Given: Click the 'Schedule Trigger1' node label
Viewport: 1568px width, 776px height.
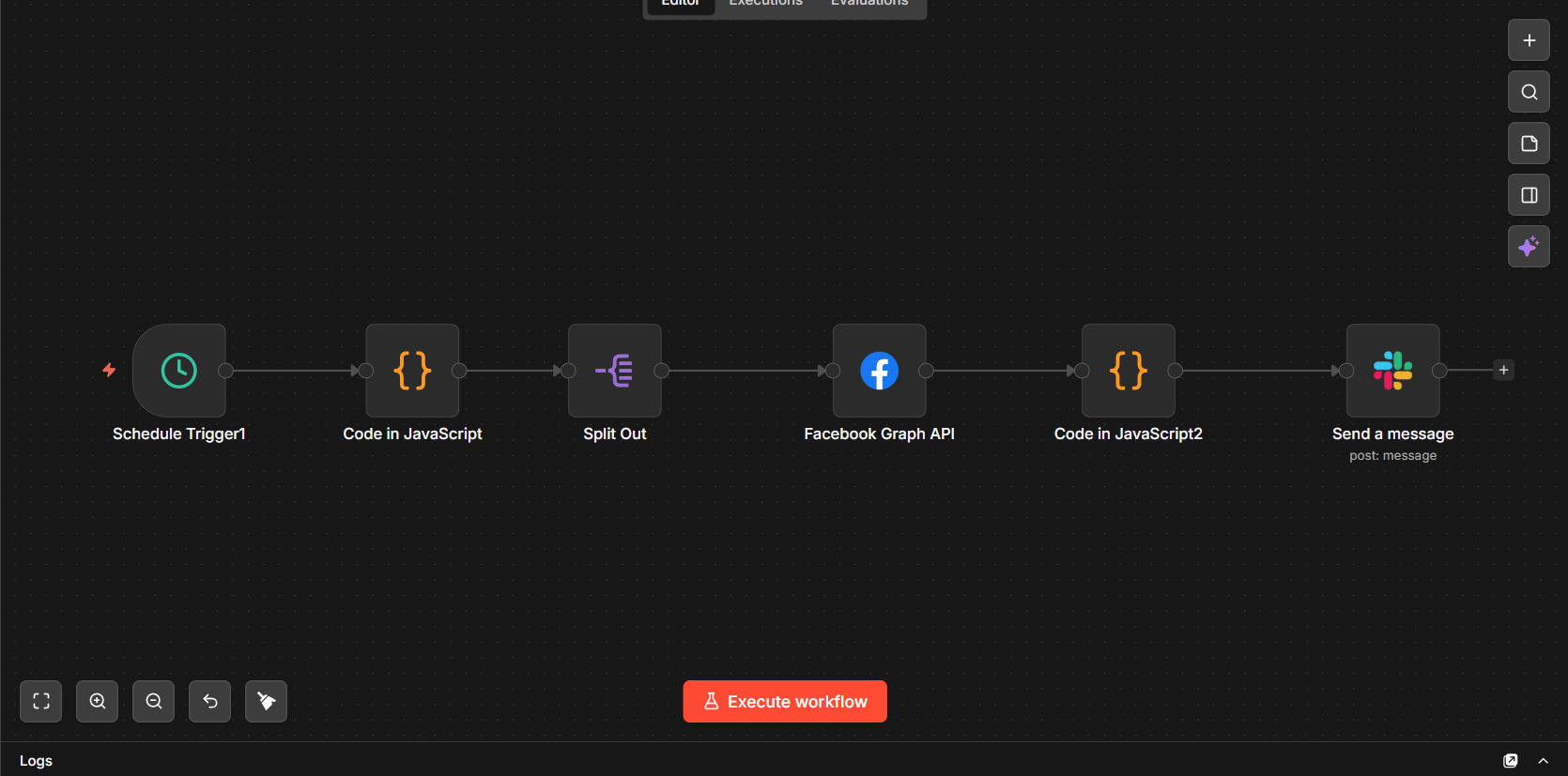Looking at the screenshot, I should click(179, 434).
